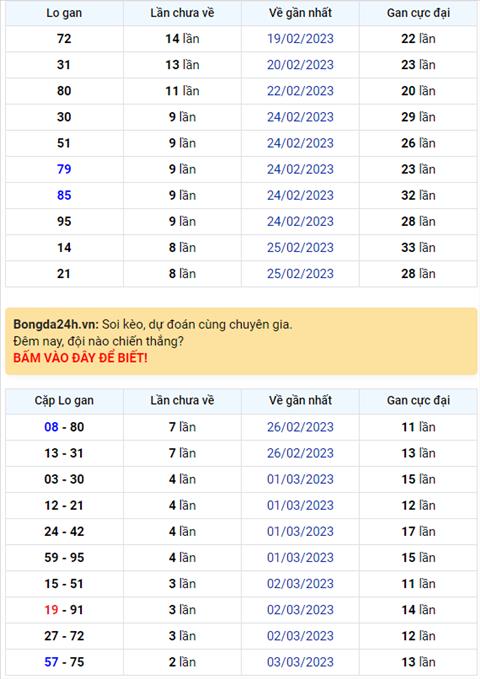Open the 22/02/2023 date link
Screen dimensions: 480x679
(300, 91)
